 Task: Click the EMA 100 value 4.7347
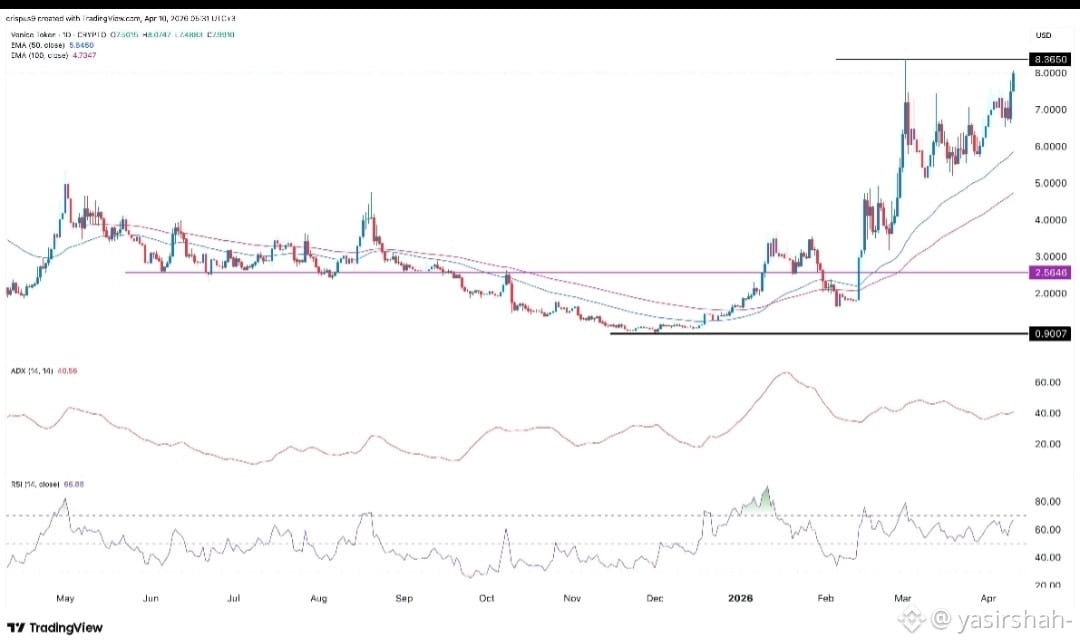point(84,55)
